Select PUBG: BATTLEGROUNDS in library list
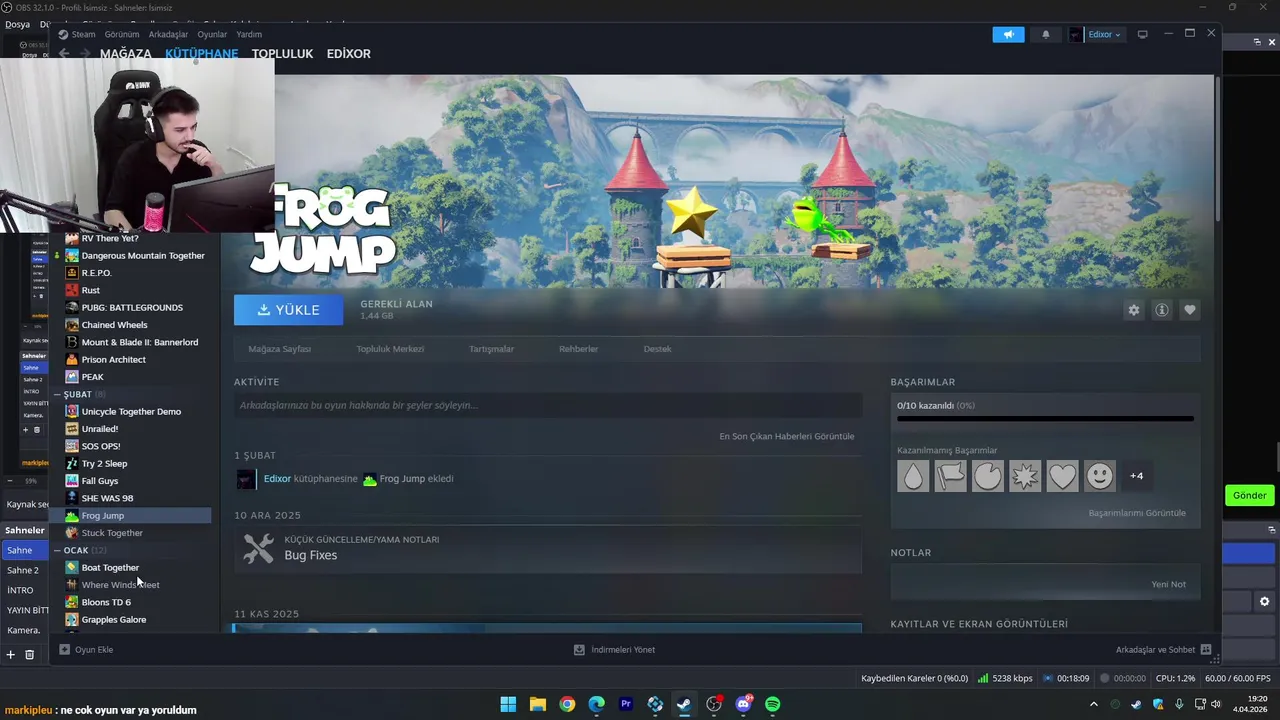 (134, 307)
